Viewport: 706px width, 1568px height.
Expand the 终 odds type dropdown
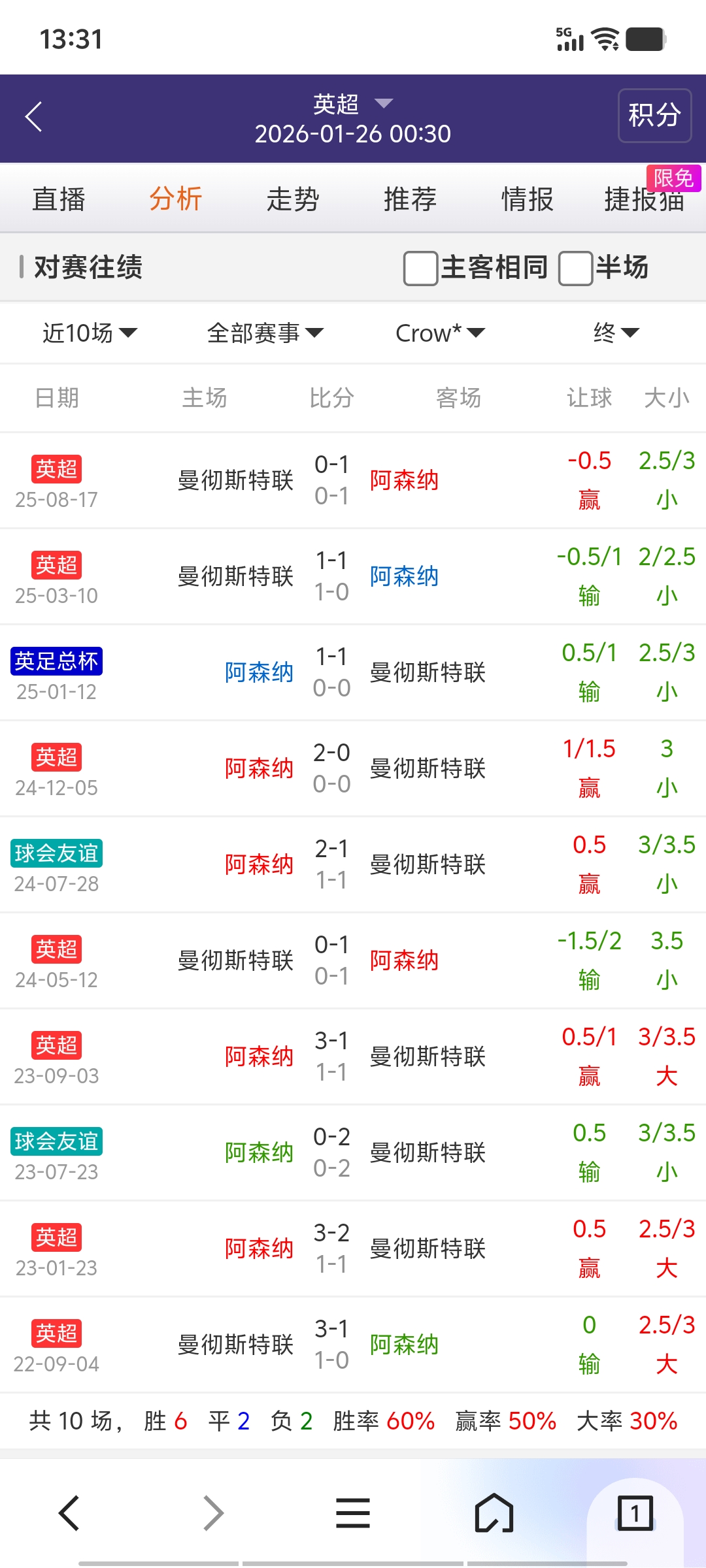click(616, 333)
